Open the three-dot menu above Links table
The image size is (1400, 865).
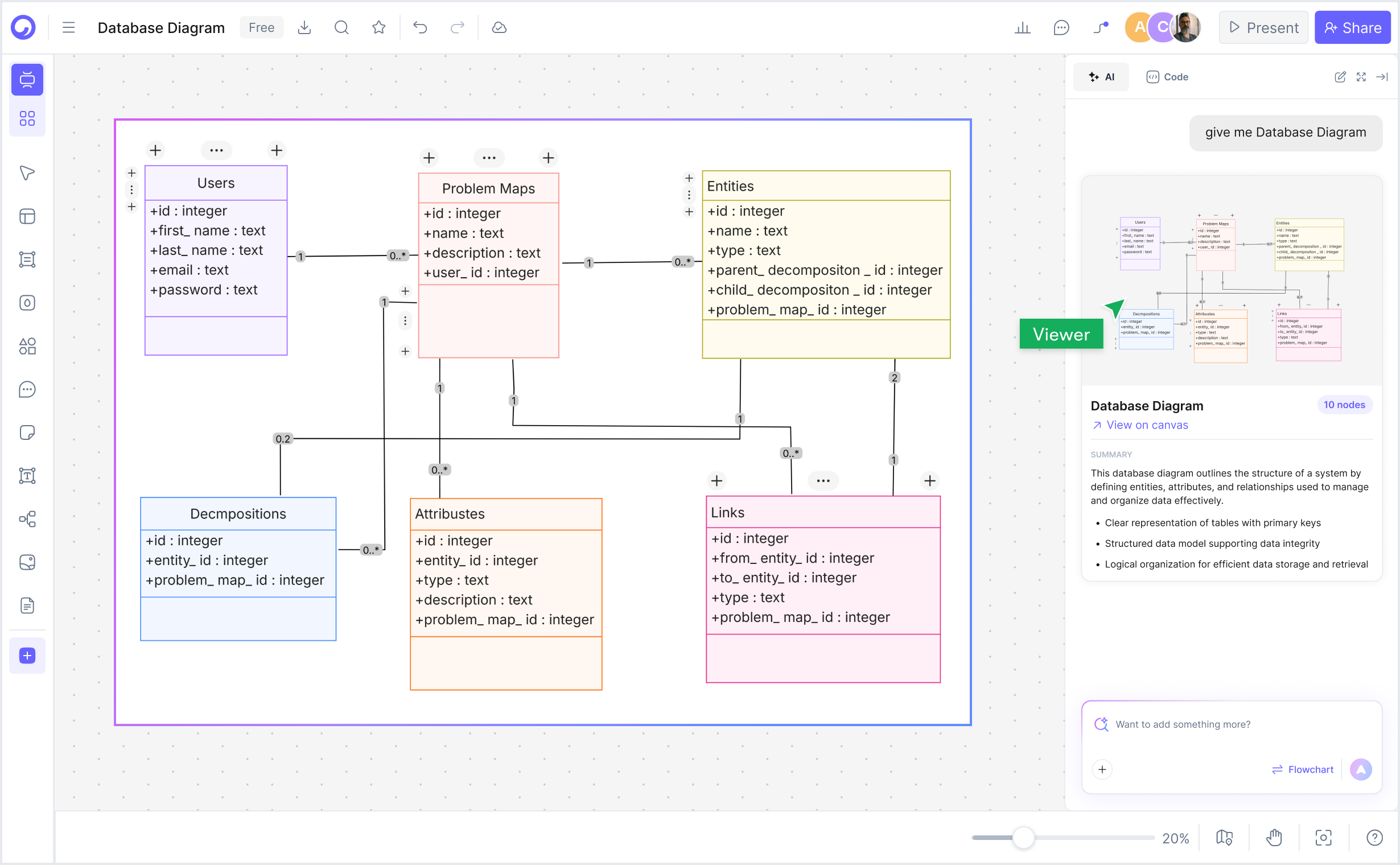(823, 481)
